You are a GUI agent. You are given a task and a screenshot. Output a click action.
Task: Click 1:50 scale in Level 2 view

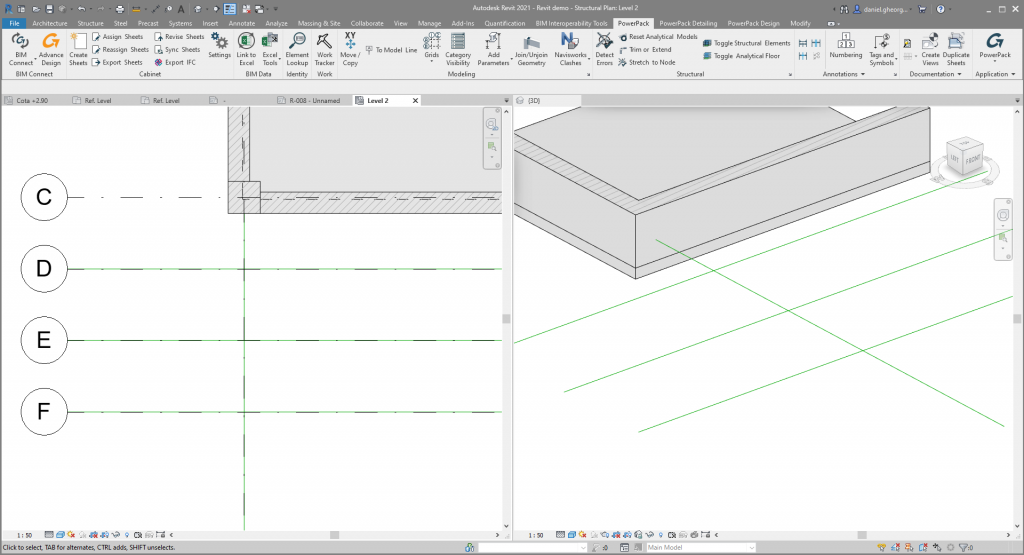click(25, 535)
